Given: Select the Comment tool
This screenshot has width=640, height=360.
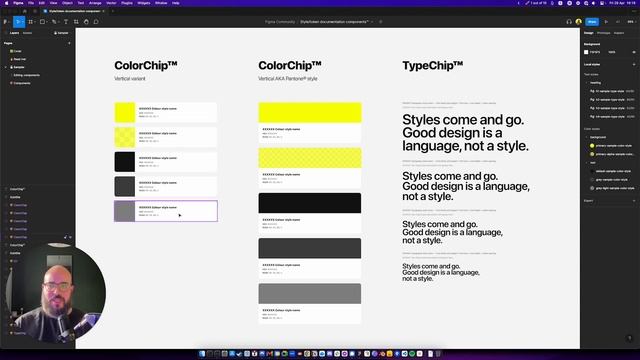Looking at the screenshot, I should pos(96,22).
